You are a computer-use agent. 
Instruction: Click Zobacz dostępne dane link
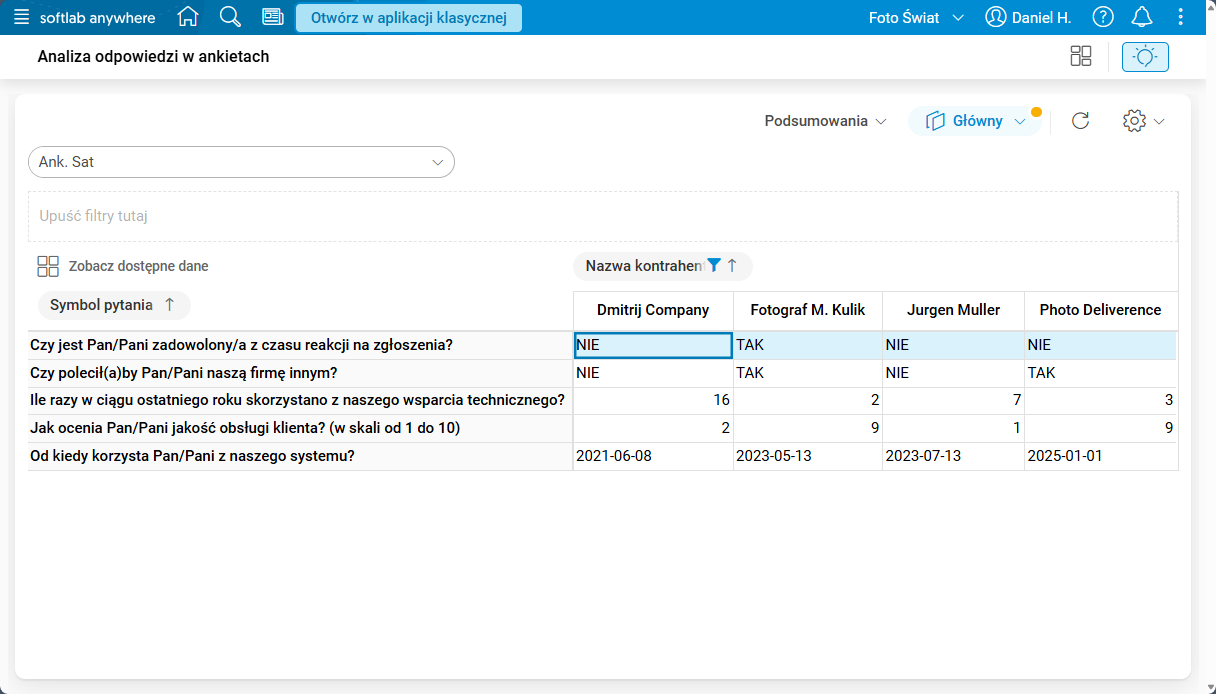click(138, 266)
